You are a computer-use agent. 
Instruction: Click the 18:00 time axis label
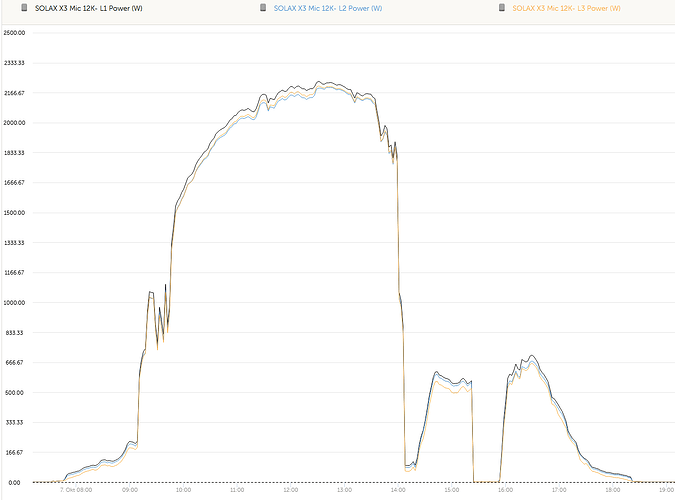[x=613, y=490]
